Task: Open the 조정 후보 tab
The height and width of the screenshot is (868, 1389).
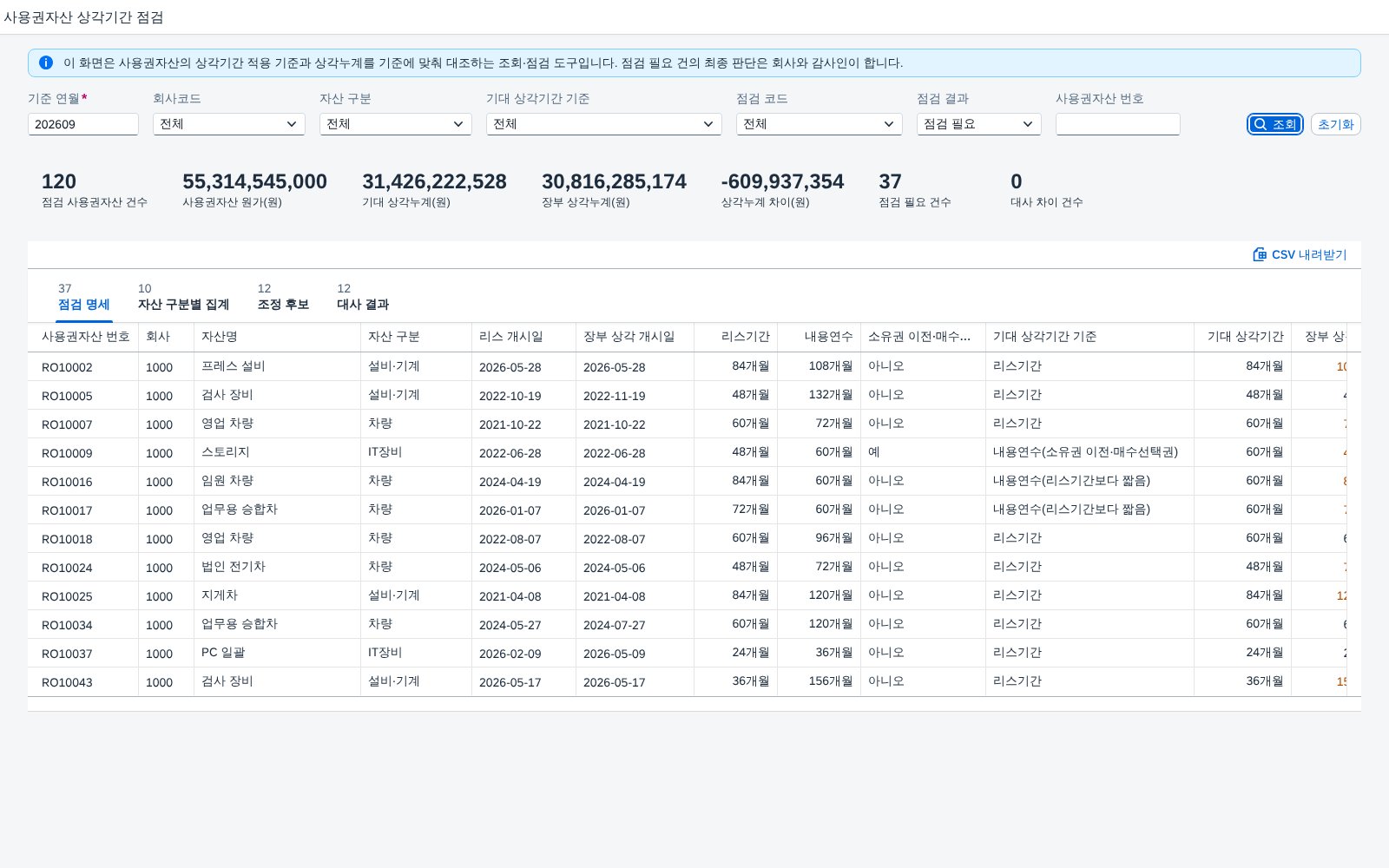Action: coord(283,297)
